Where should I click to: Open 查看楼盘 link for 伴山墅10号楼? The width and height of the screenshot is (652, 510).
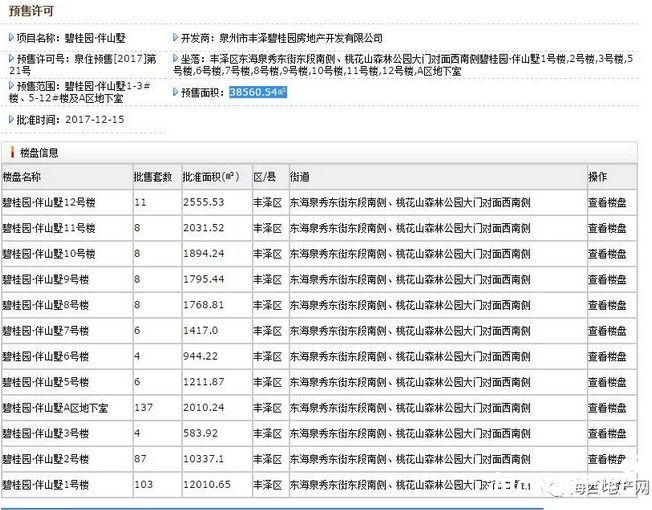(x=607, y=254)
